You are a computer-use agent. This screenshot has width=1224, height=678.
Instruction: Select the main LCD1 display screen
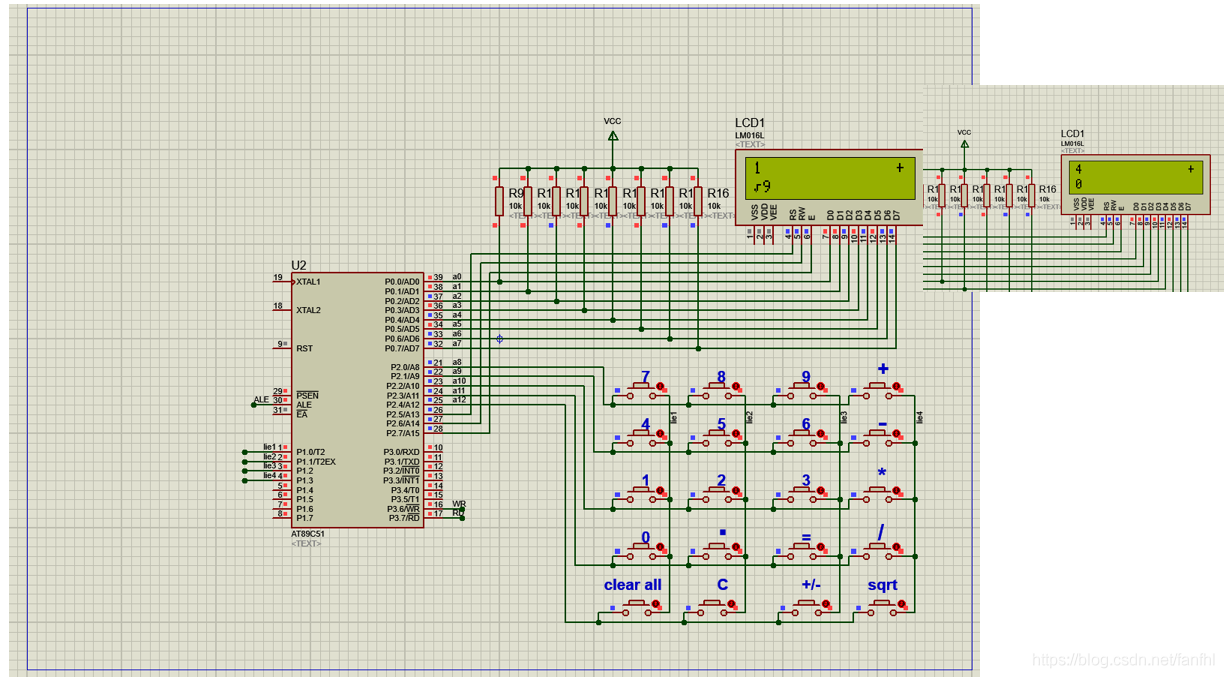coord(832,177)
